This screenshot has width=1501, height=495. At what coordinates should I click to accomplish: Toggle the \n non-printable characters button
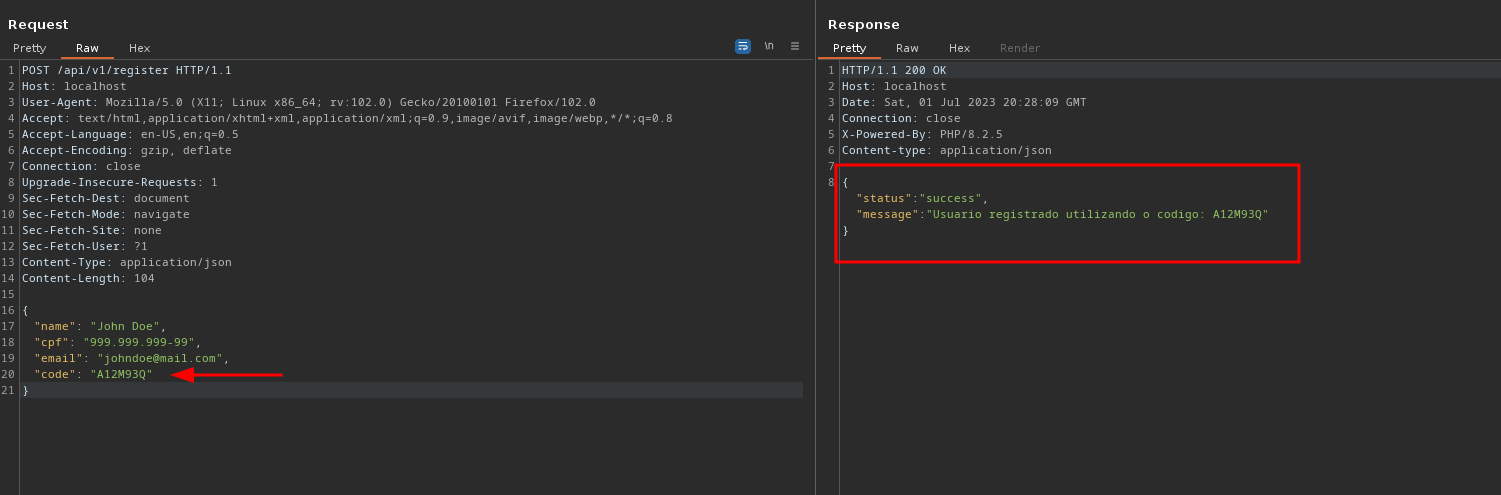tap(769, 46)
